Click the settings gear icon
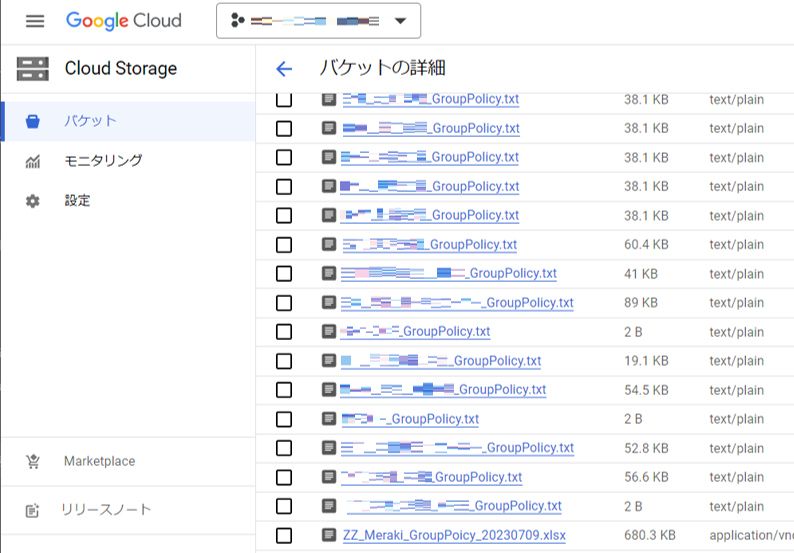 33,201
